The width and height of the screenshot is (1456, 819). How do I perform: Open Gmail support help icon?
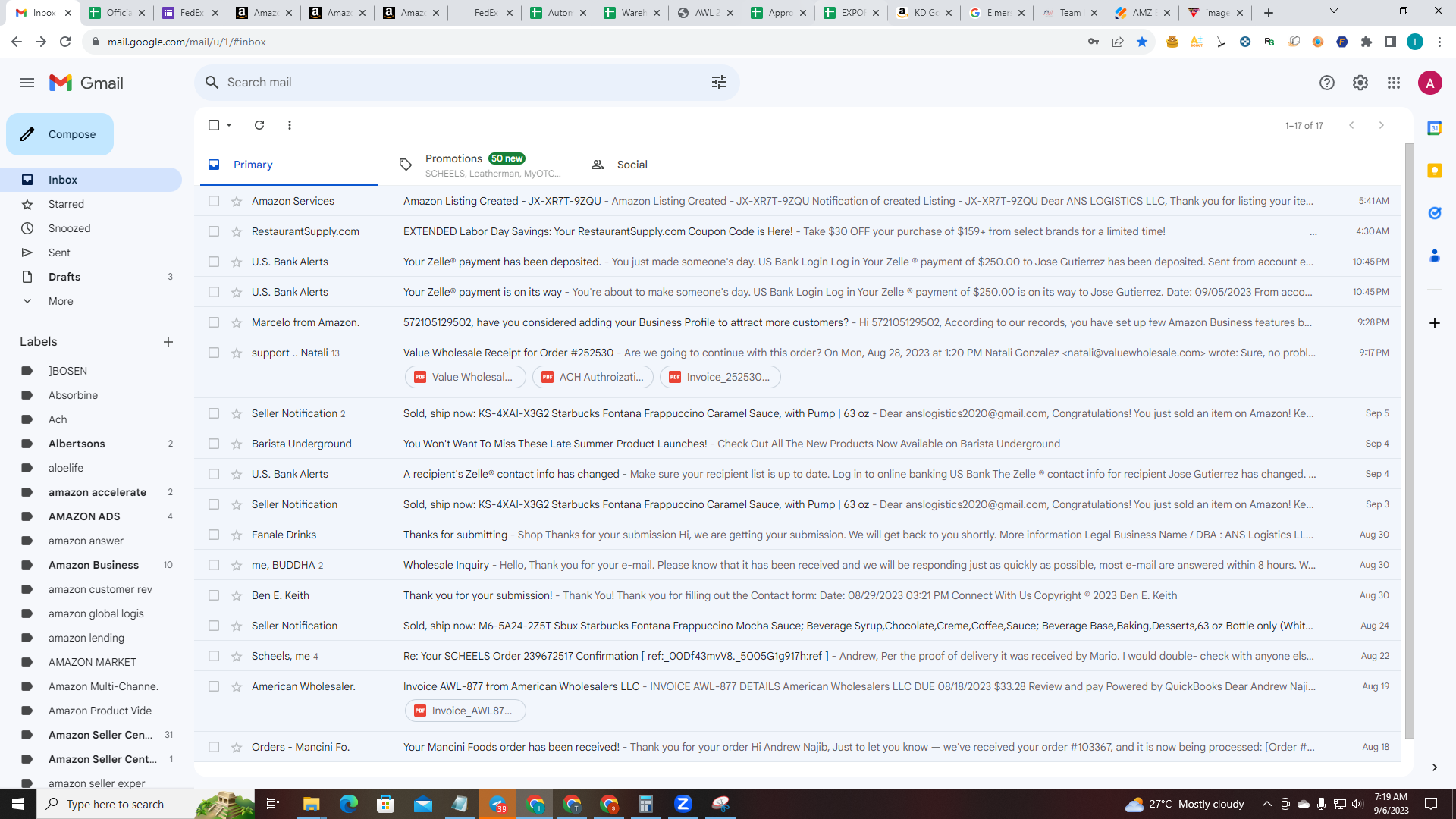[1326, 83]
